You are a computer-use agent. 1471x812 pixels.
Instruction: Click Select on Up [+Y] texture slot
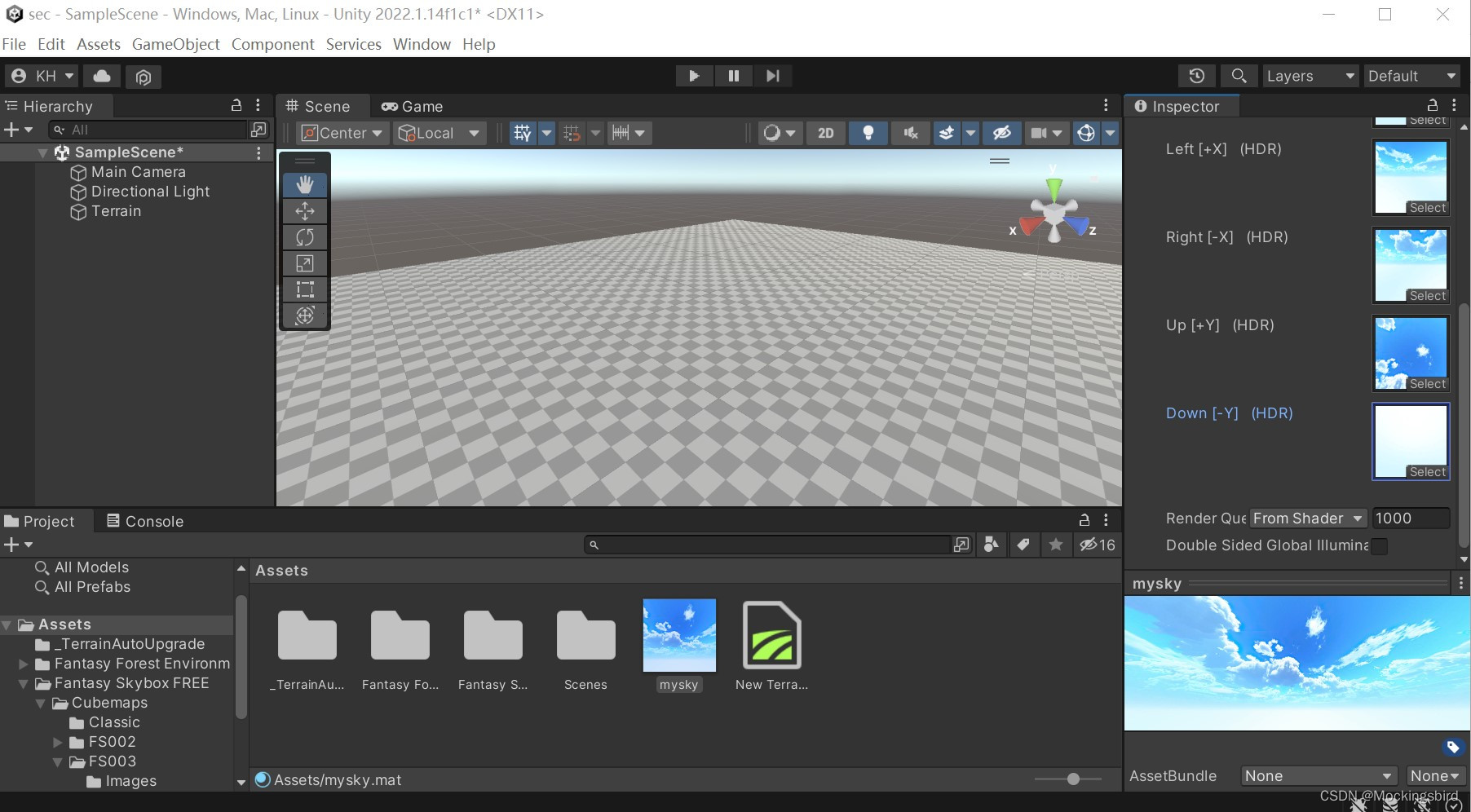(1427, 384)
